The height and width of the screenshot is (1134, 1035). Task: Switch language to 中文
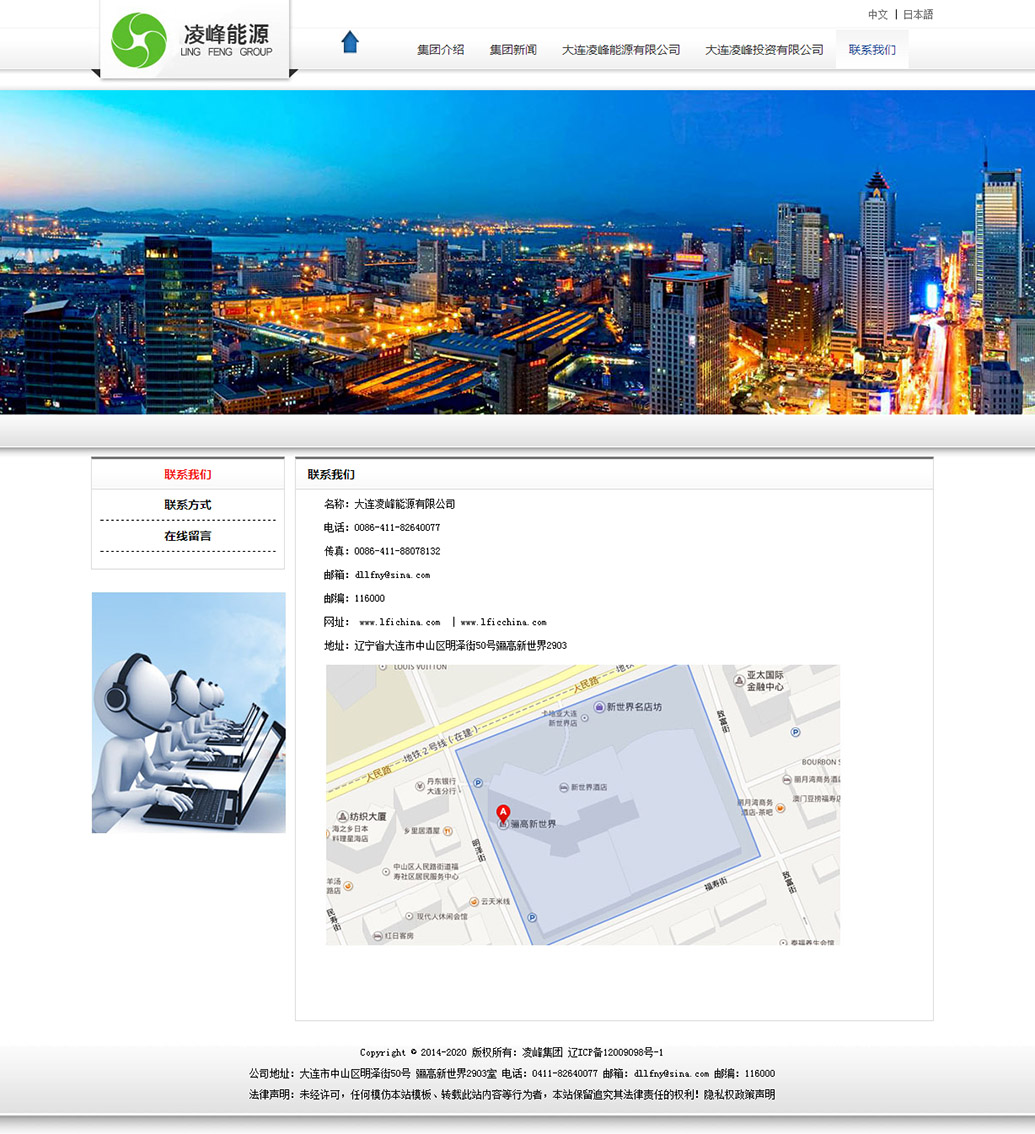(x=877, y=15)
